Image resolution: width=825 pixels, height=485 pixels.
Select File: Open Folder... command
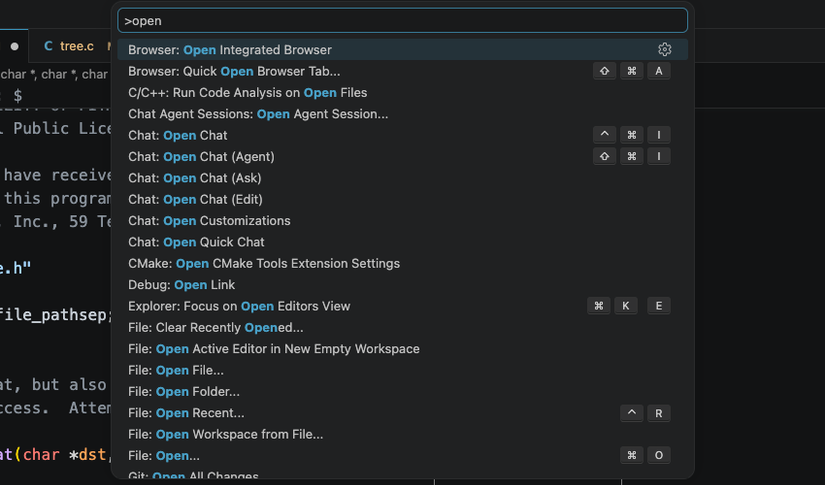(403, 391)
